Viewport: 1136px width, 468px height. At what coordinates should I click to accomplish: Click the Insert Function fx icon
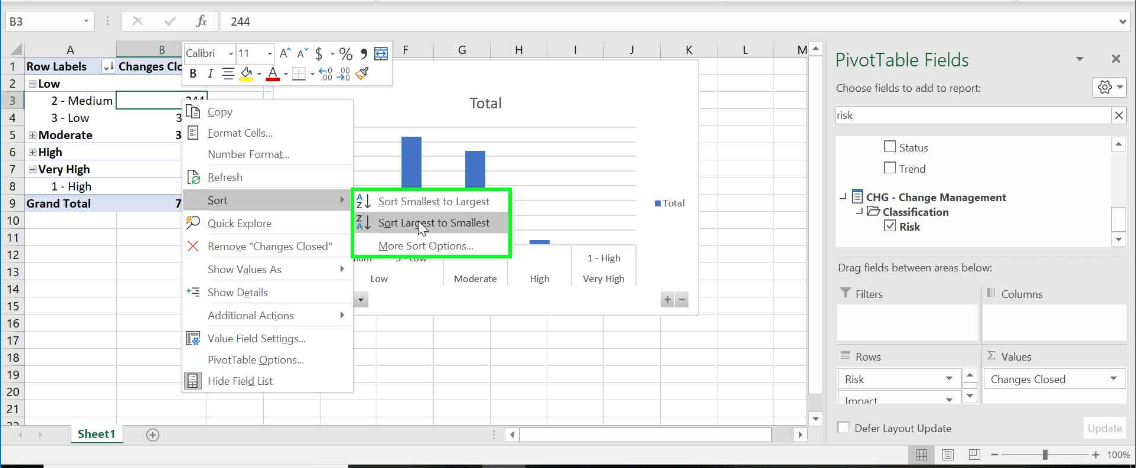(202, 21)
